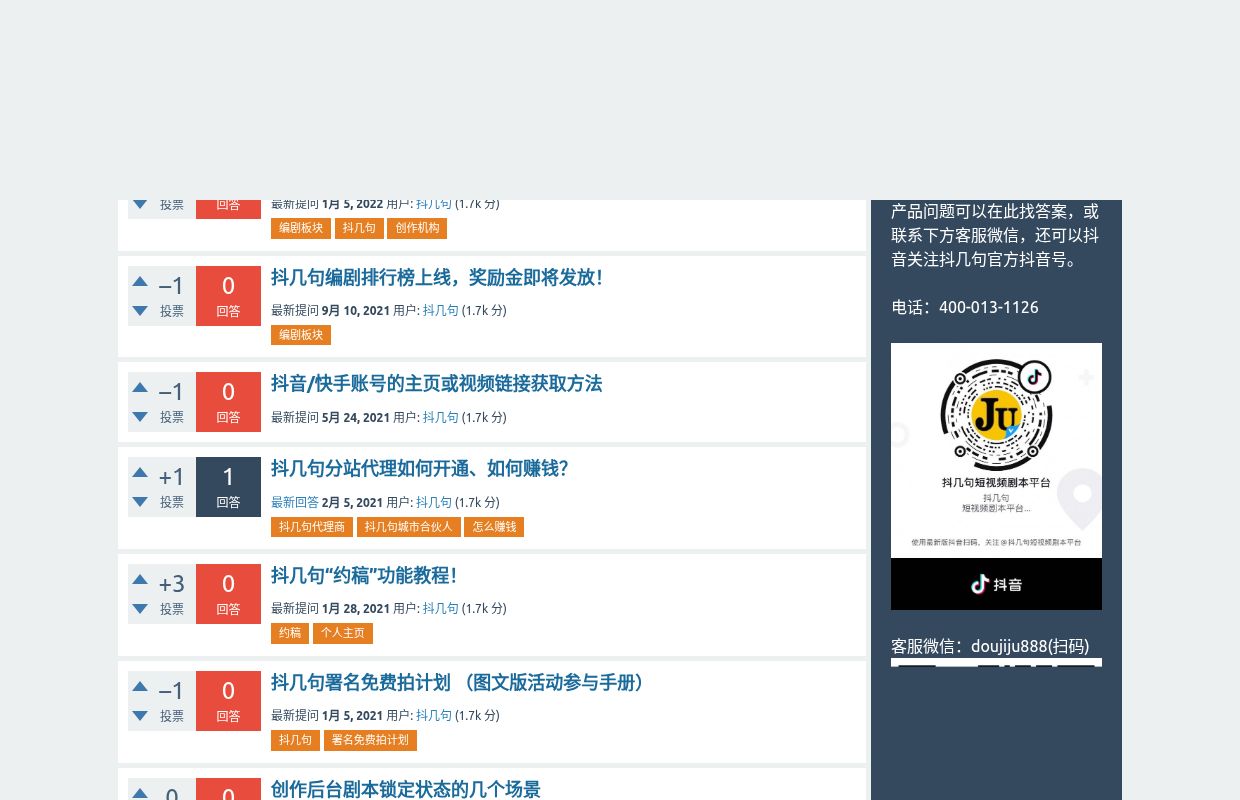Viewport: 1240px width, 800px height.
Task: Click the 客服微信：doujiju888(扫码) text
Action: pos(990,647)
